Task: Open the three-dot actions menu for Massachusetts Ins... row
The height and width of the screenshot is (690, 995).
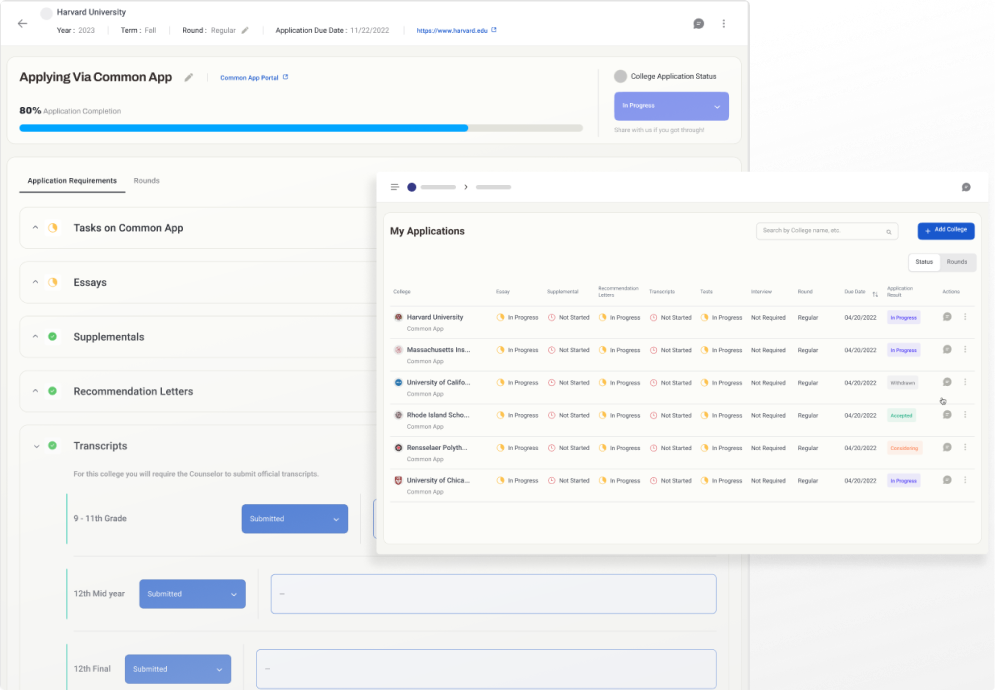Action: (x=965, y=350)
